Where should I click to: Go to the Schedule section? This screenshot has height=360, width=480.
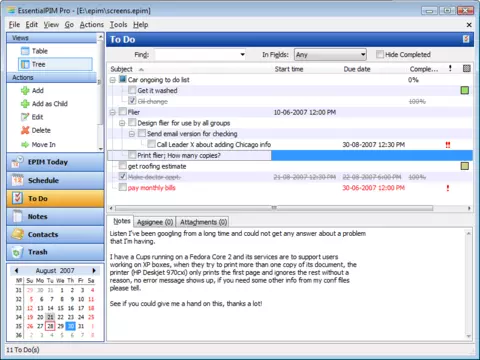tap(55, 180)
